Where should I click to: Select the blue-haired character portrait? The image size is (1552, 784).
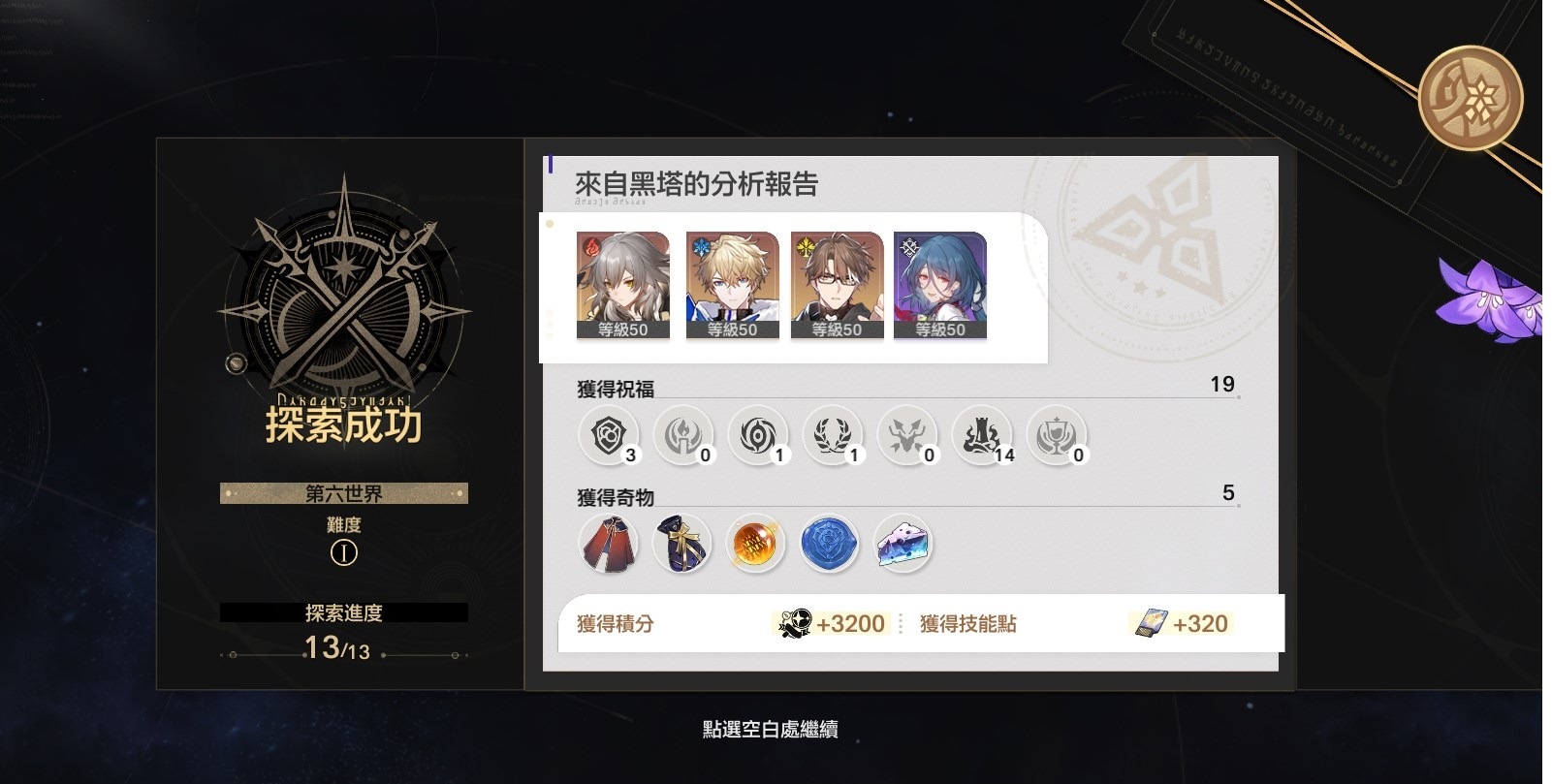tap(940, 285)
